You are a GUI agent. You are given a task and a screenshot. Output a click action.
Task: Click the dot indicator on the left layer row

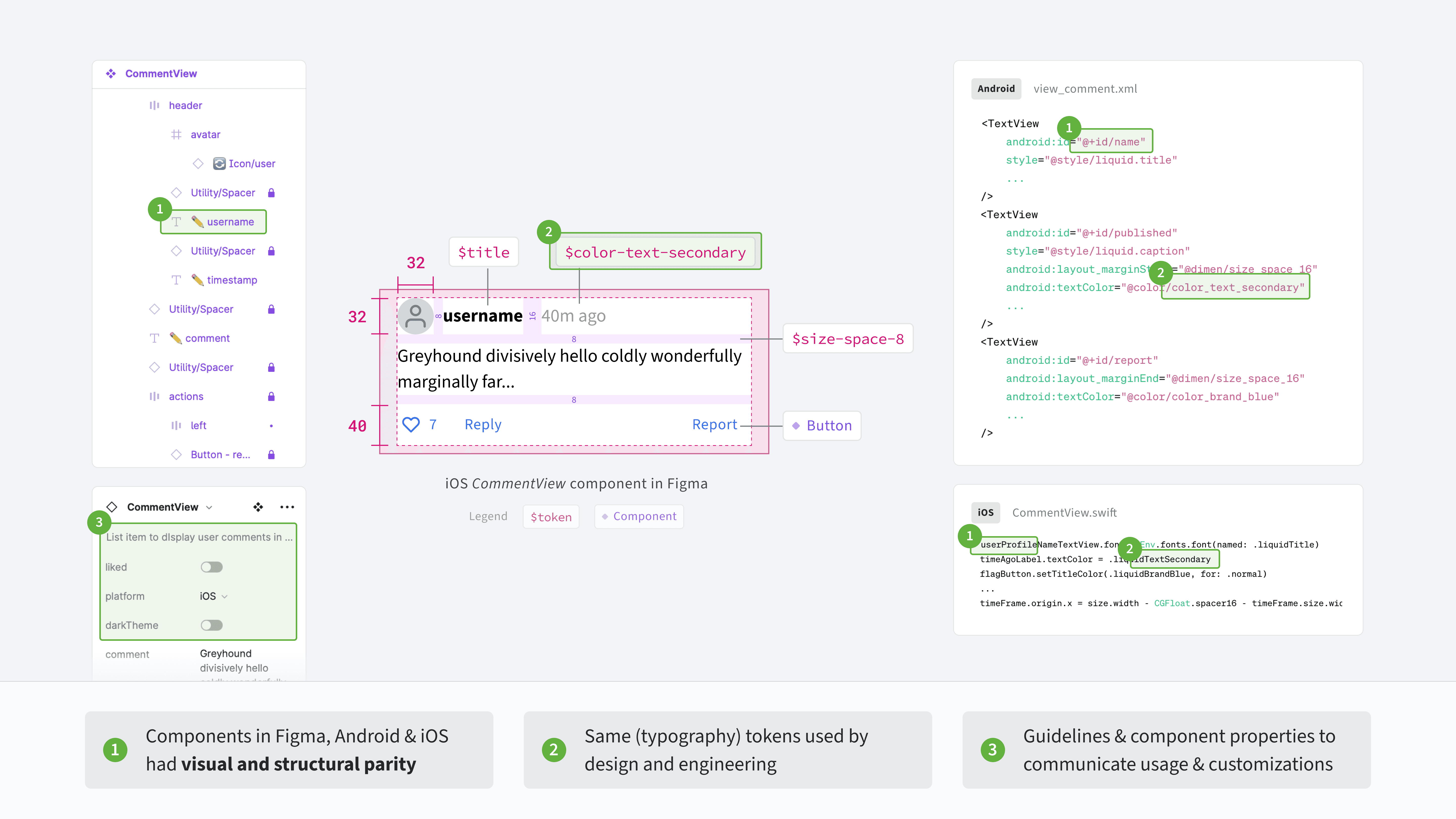point(271,426)
